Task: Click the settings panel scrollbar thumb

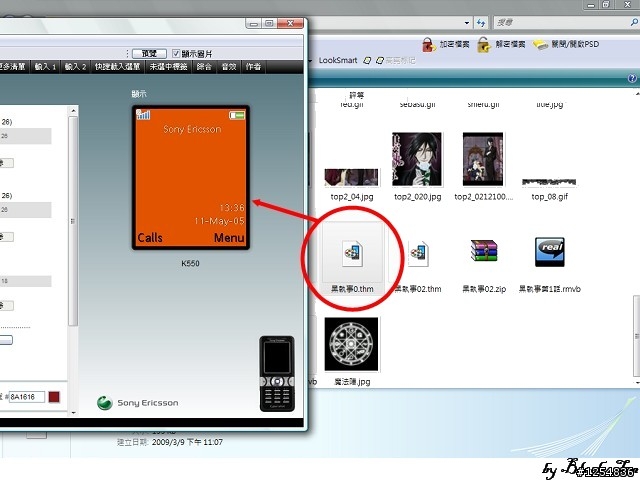Action: (x=73, y=221)
